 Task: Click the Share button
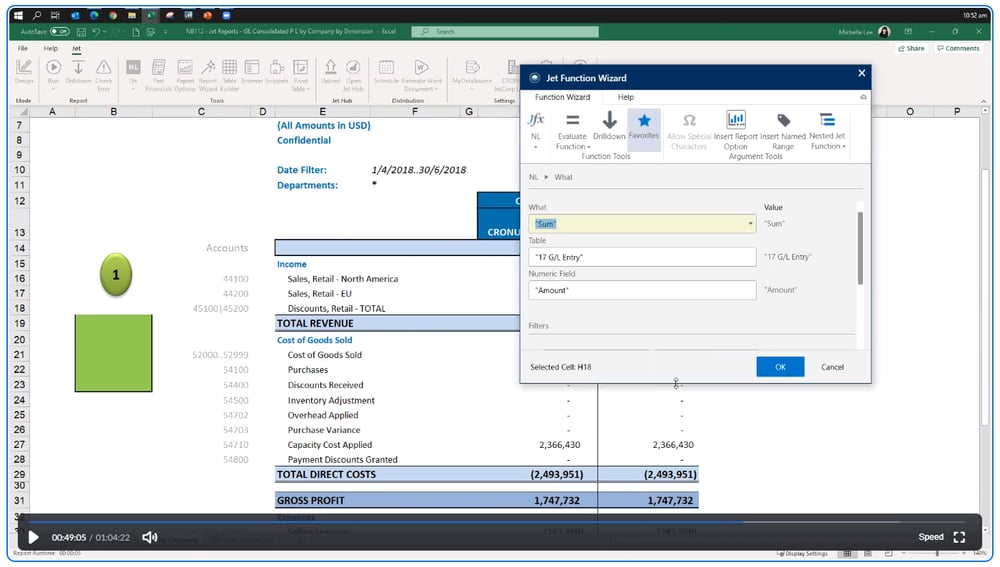point(911,48)
